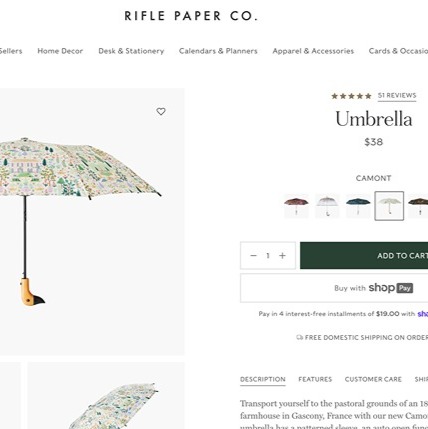
Task: Click the five-star rating icons
Action: click(351, 96)
